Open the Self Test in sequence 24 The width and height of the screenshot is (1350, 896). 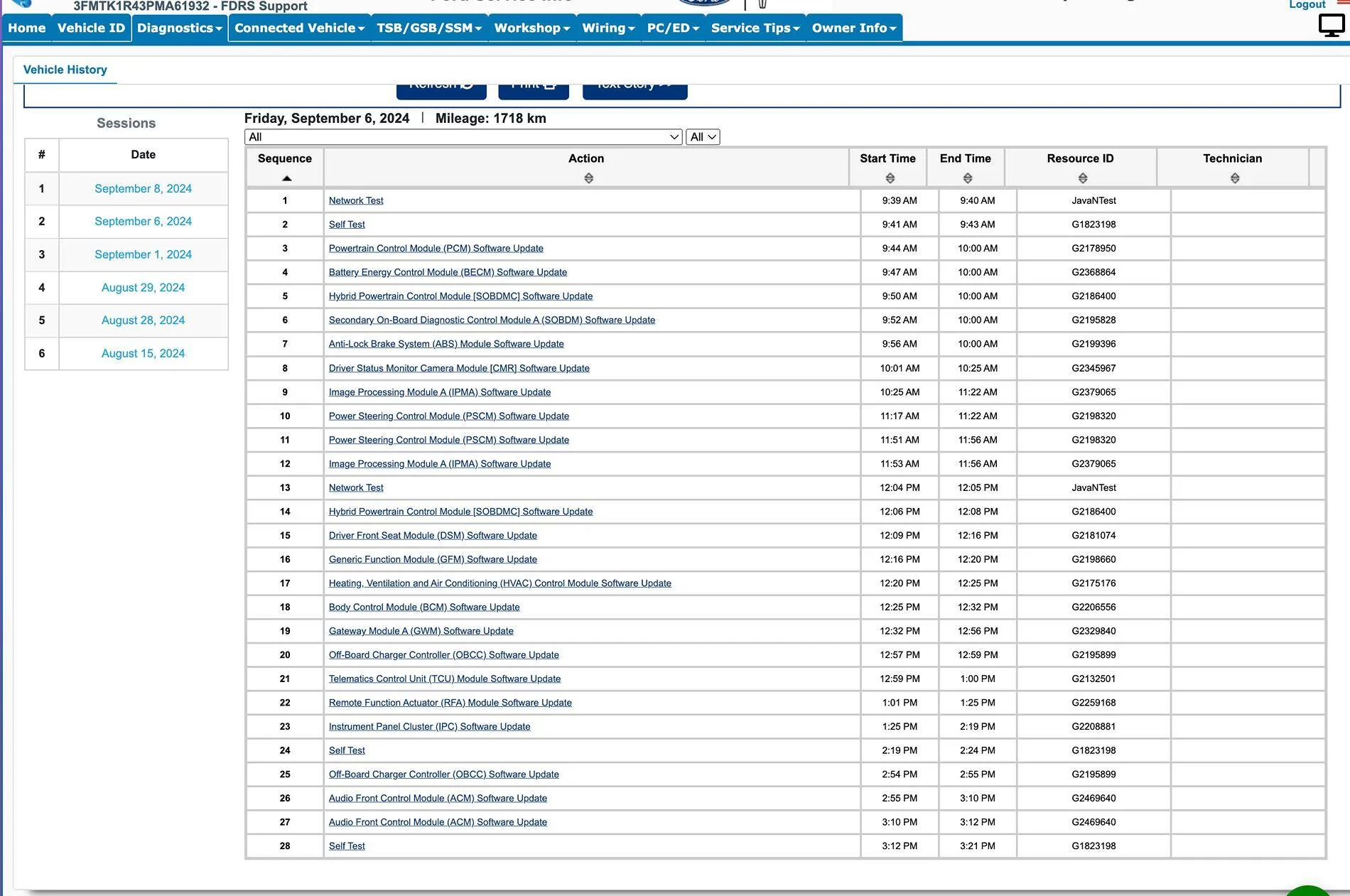[347, 750]
